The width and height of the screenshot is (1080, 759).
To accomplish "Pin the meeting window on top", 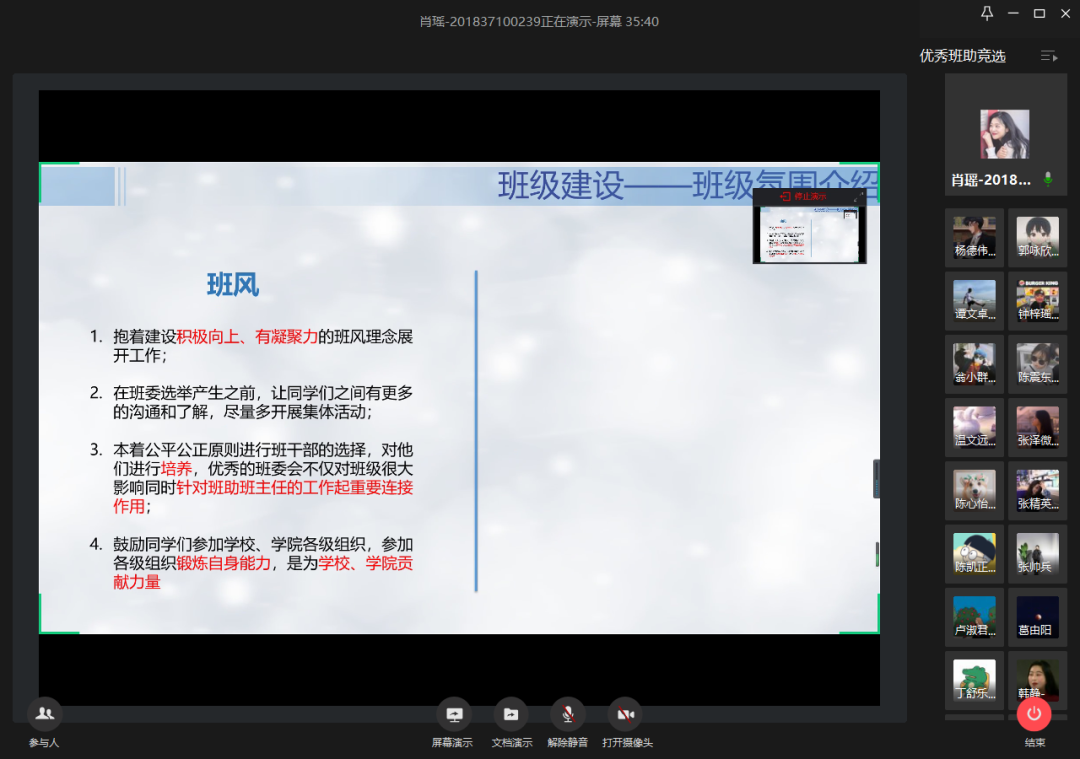I will coord(987,13).
